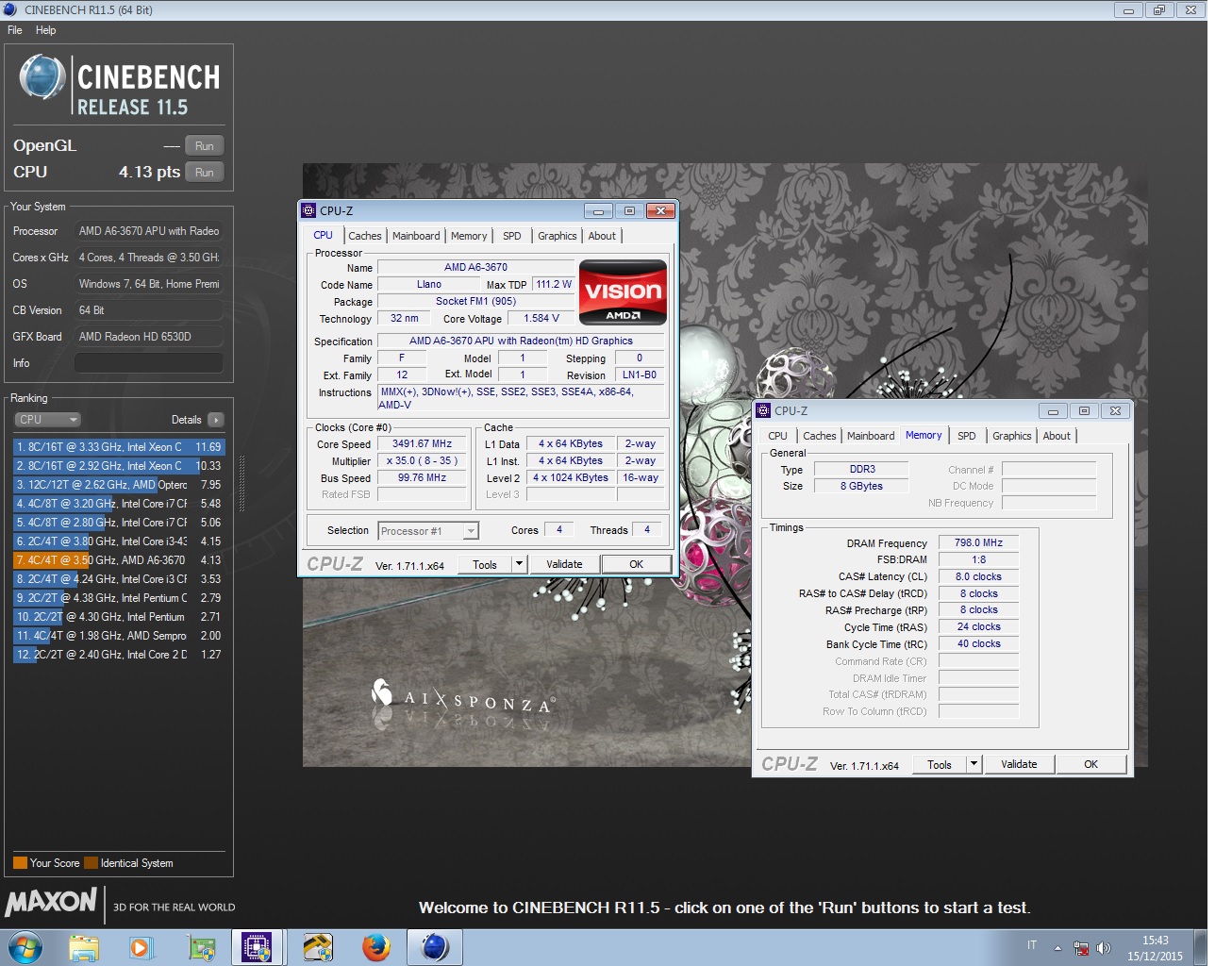Open Graphics tab in front CPU-Z window
Image resolution: width=1232 pixels, height=966 pixels.
click(558, 236)
